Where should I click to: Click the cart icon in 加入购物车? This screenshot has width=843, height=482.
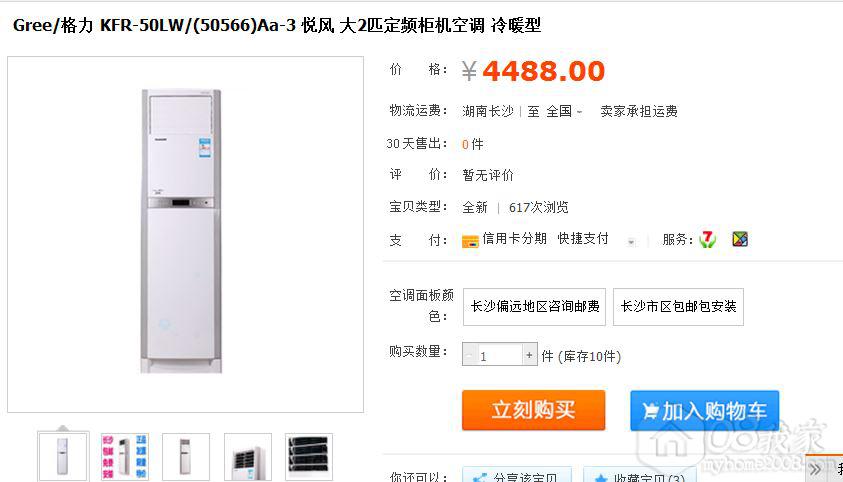(650, 411)
